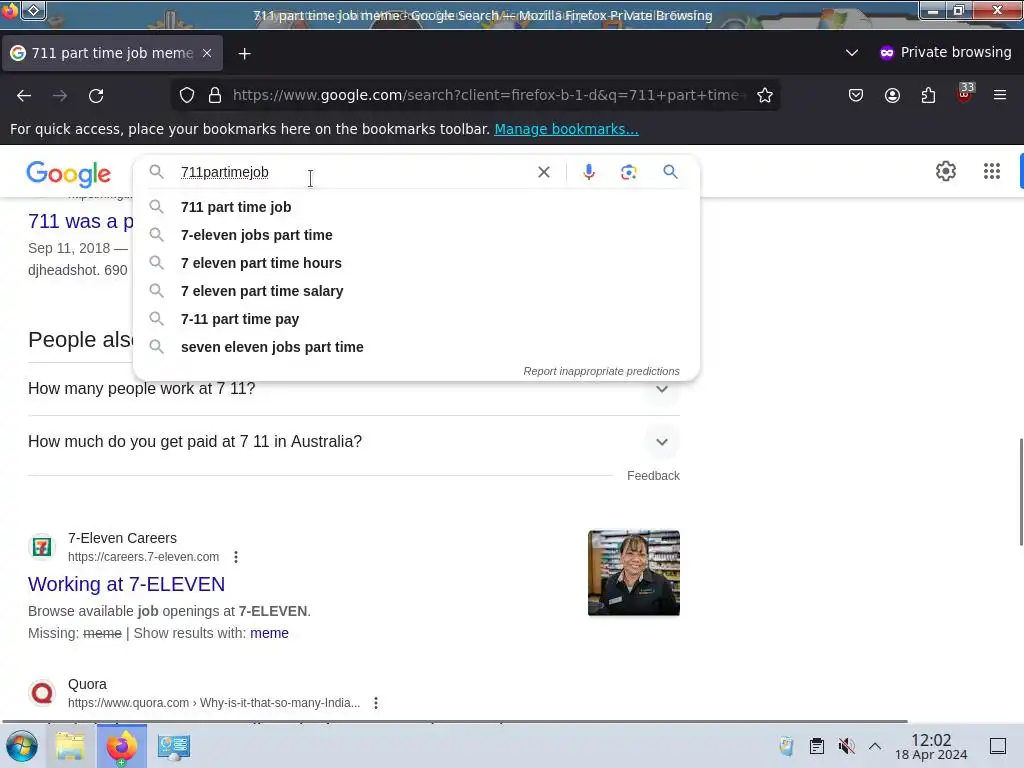Open more options for Quora result

point(376,703)
